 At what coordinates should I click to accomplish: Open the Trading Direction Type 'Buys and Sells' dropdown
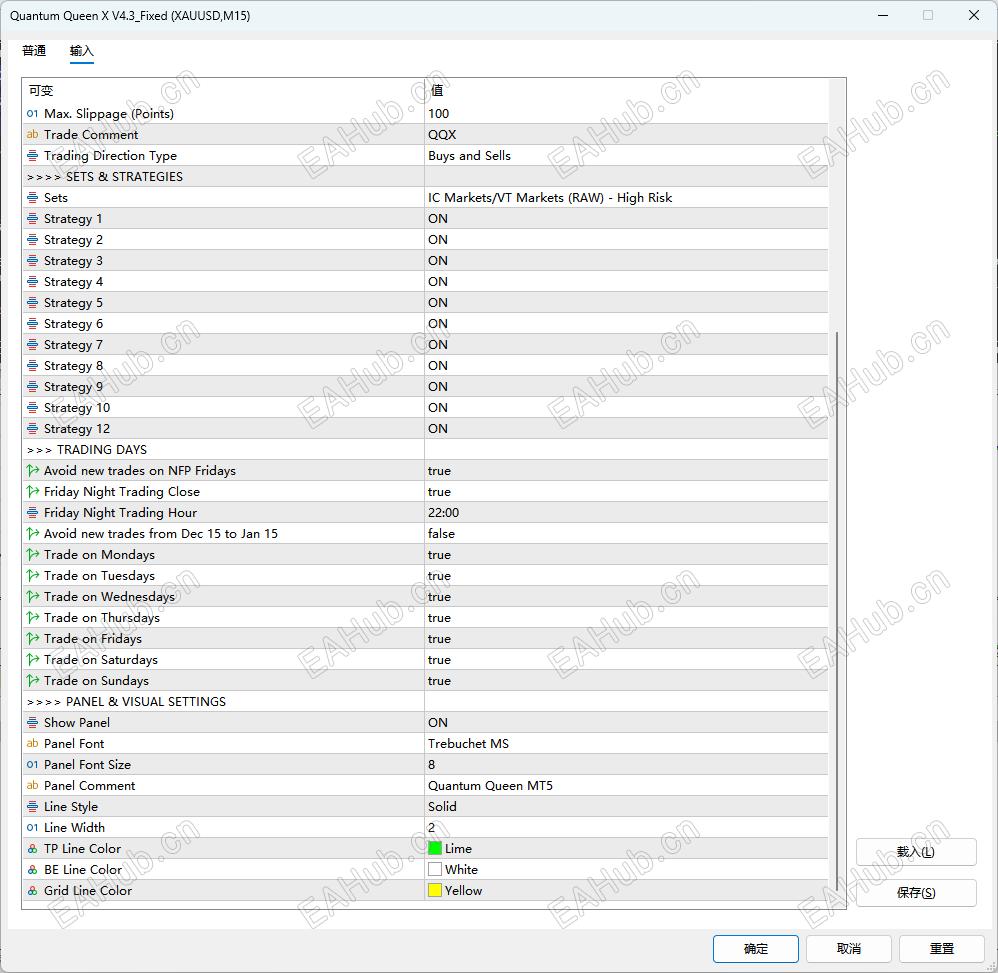pyautogui.click(x=626, y=156)
